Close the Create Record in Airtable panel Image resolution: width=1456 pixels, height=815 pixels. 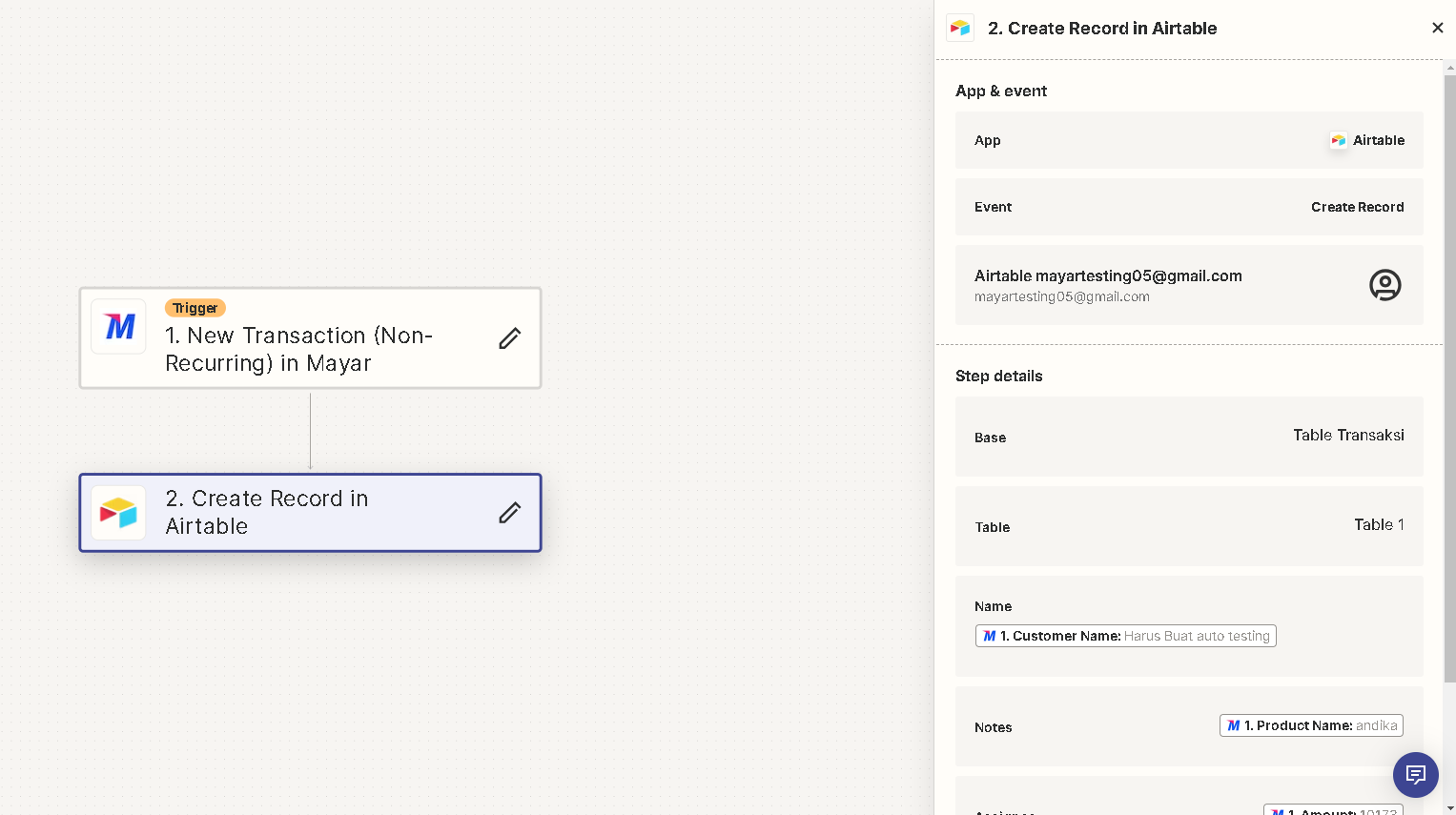(1437, 28)
